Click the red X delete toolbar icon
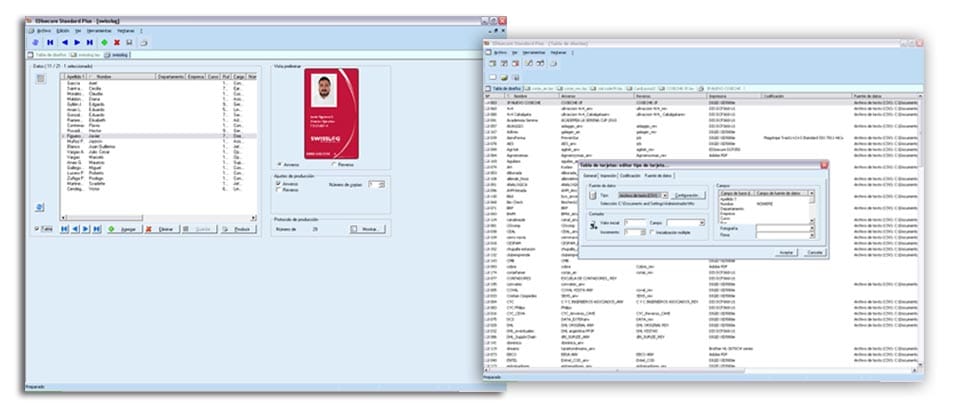The height and width of the screenshot is (417, 958). tap(117, 42)
